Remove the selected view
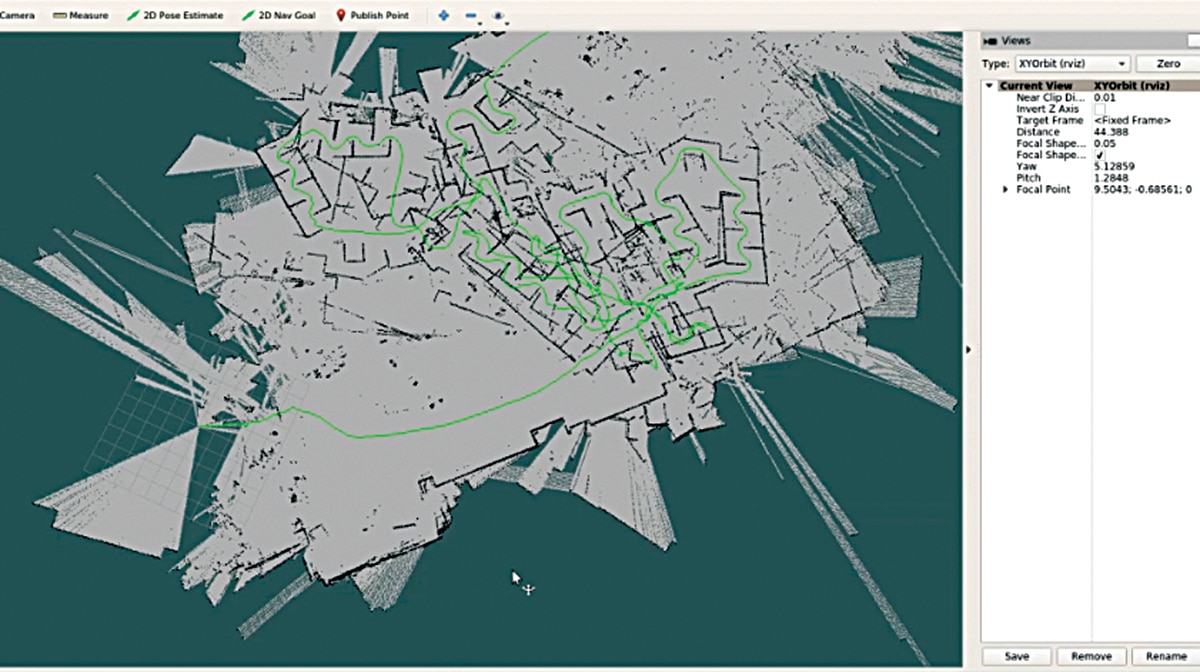Screen dimensions: 1200x672 point(1090,656)
